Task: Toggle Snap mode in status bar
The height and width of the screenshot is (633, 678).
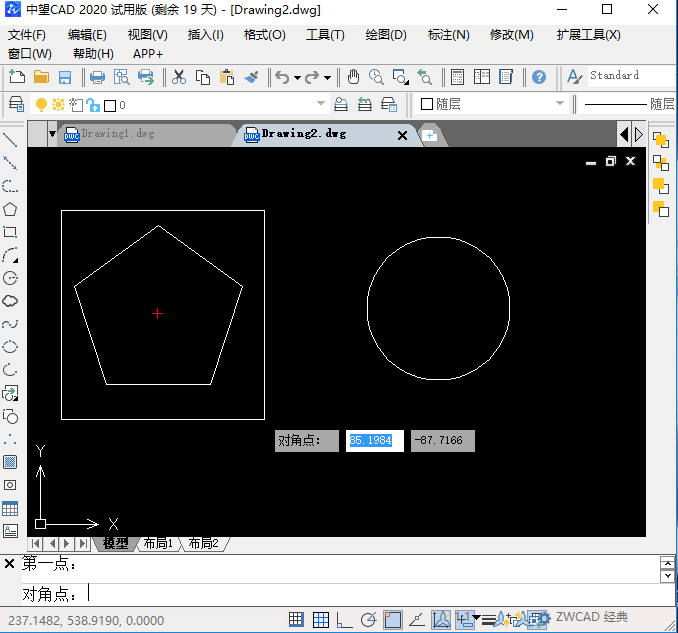Action: pyautogui.click(x=297, y=620)
